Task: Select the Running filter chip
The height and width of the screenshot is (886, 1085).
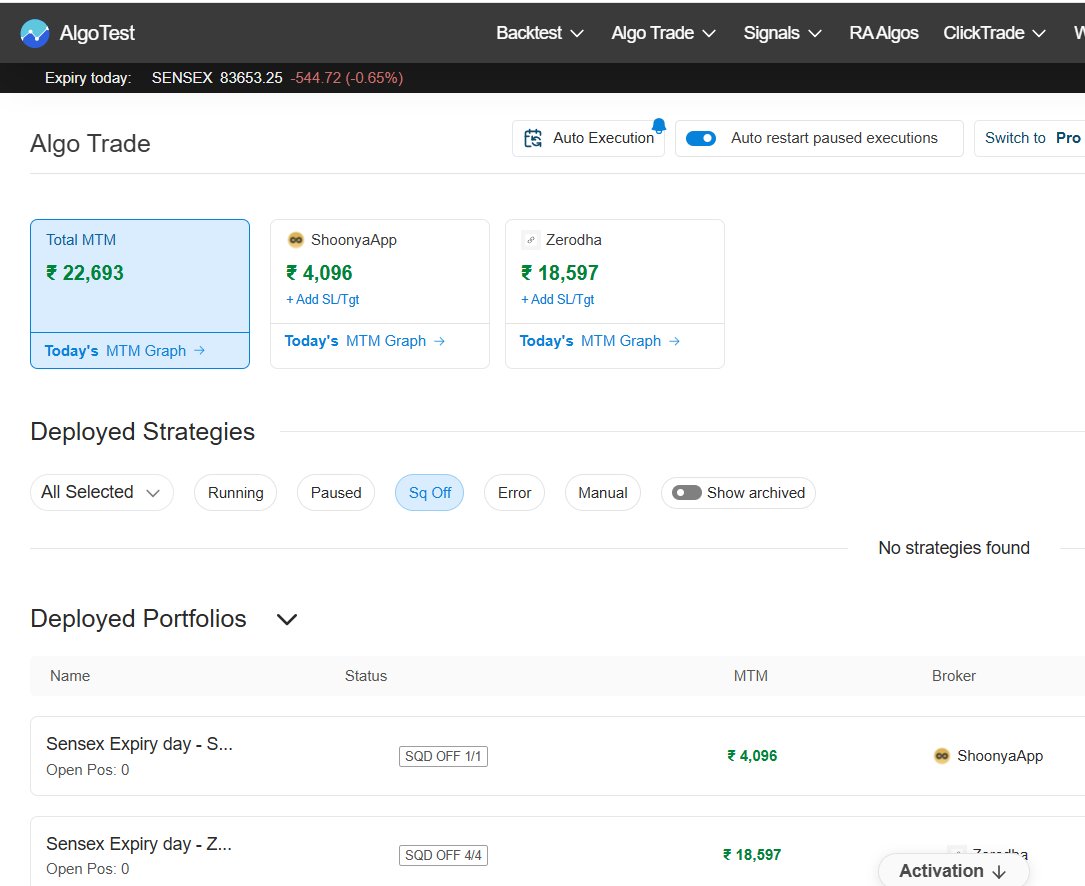Action: click(235, 493)
